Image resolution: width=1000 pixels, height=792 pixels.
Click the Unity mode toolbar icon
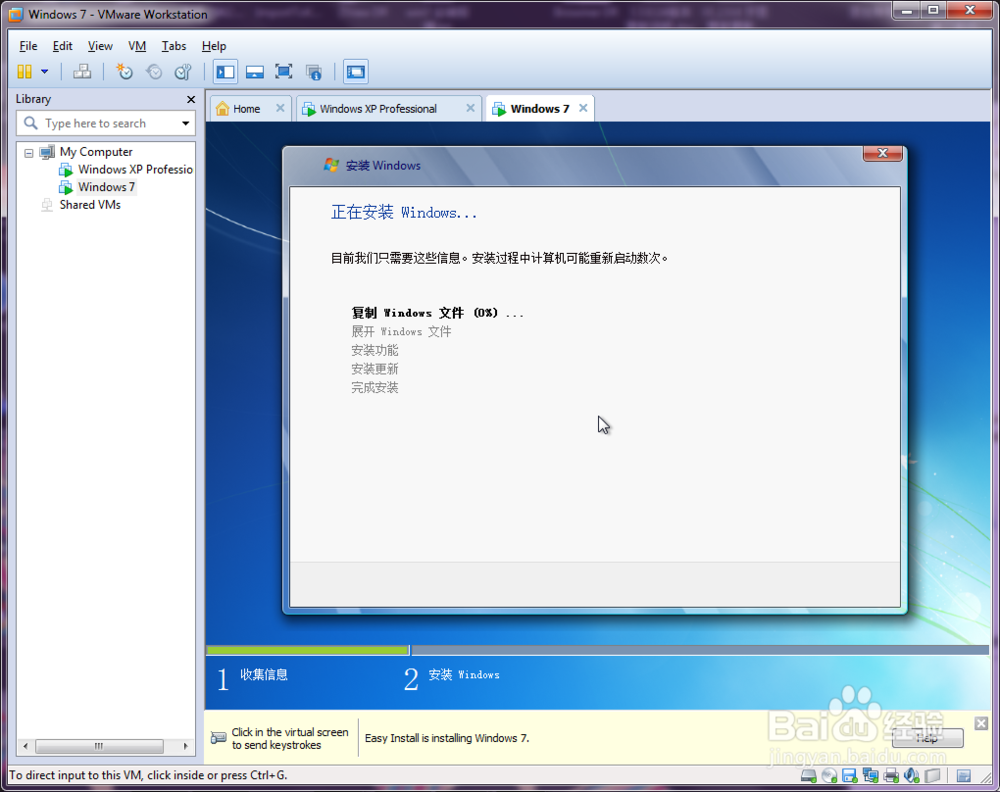tap(314, 72)
